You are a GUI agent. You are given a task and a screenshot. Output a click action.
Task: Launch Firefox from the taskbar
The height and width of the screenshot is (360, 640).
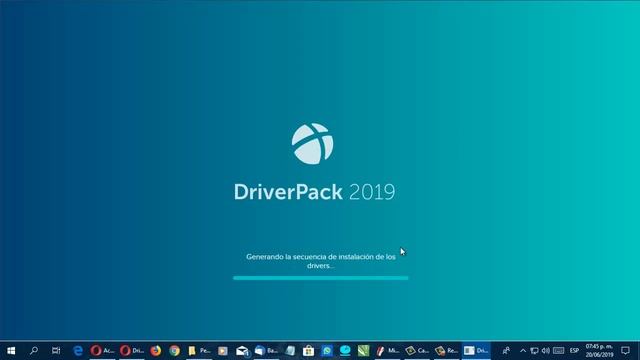156,351
